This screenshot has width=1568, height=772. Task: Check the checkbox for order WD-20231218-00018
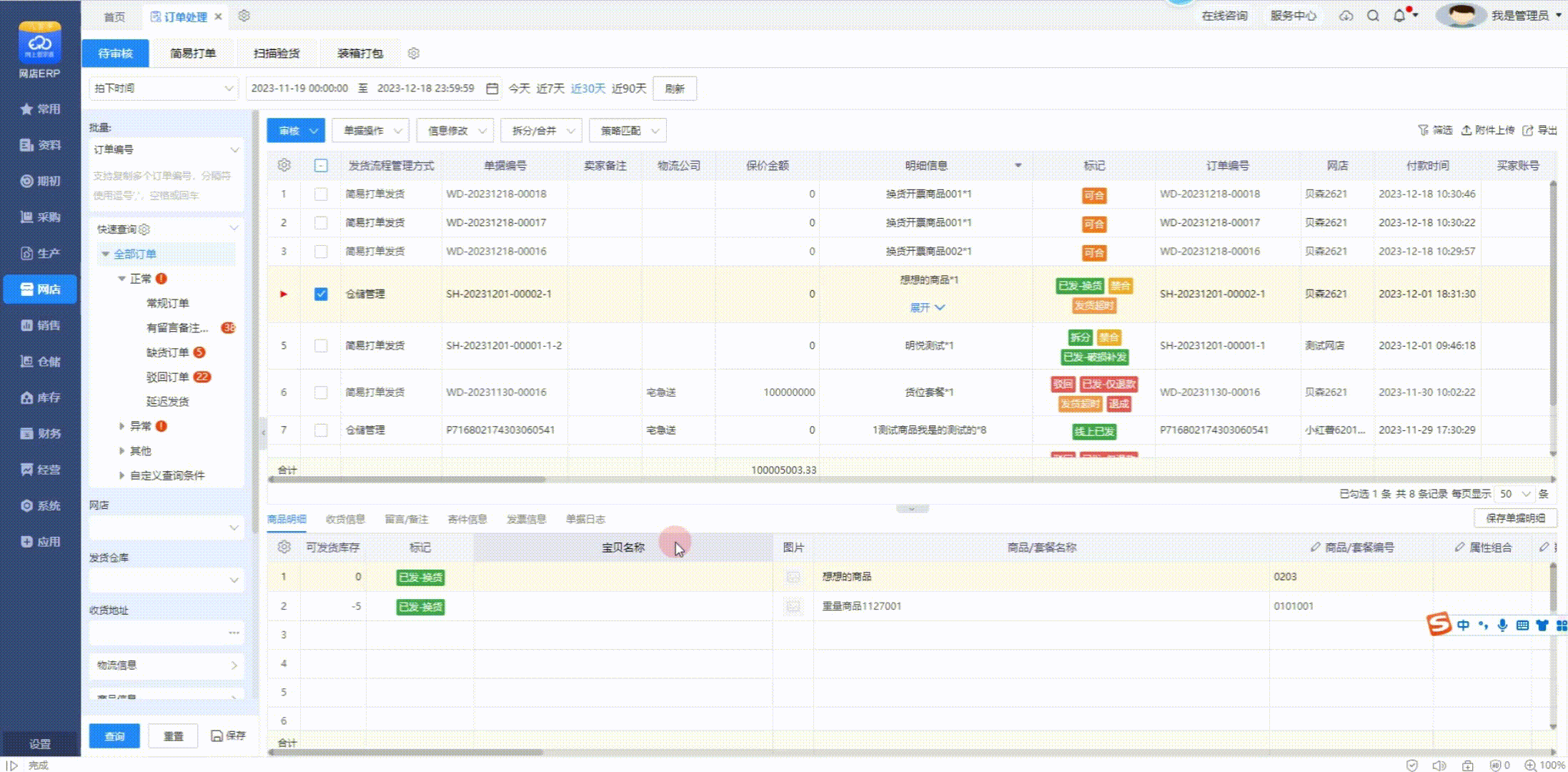(321, 194)
